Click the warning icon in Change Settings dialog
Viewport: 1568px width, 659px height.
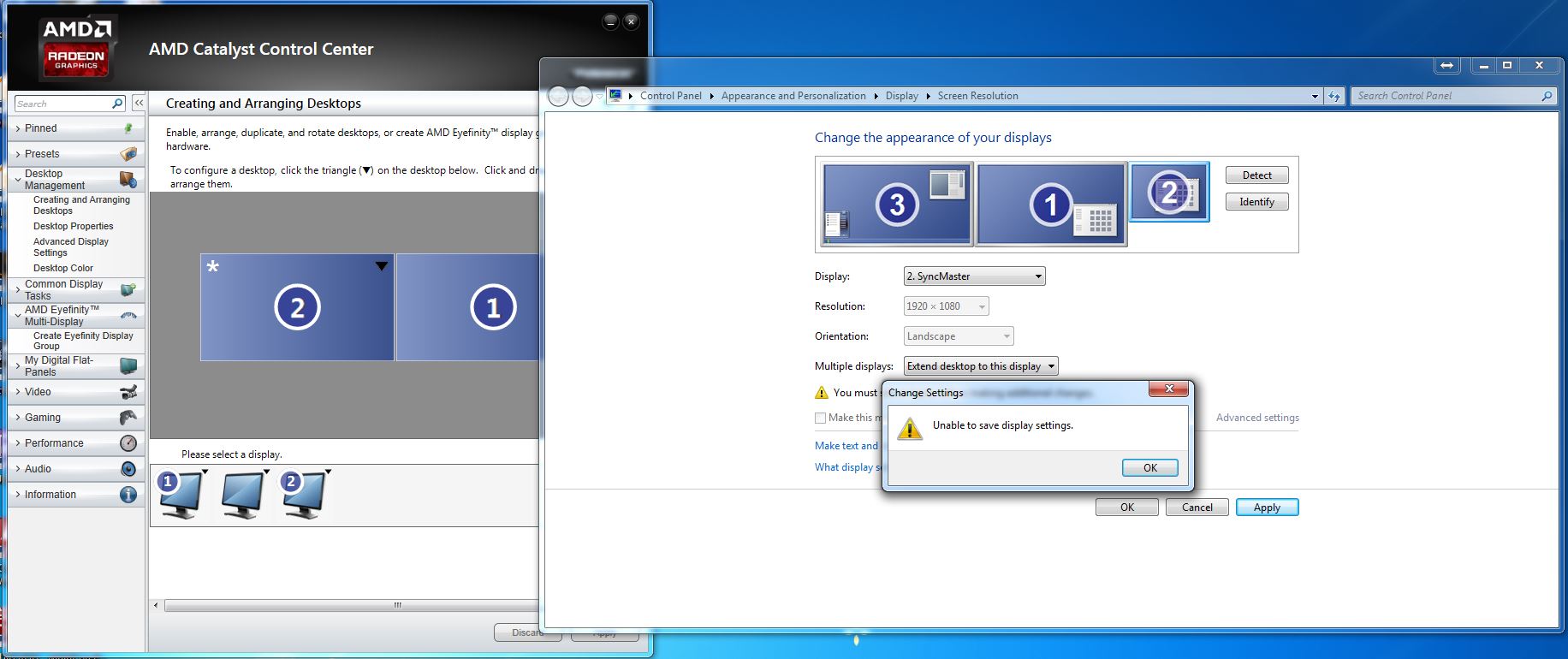909,428
